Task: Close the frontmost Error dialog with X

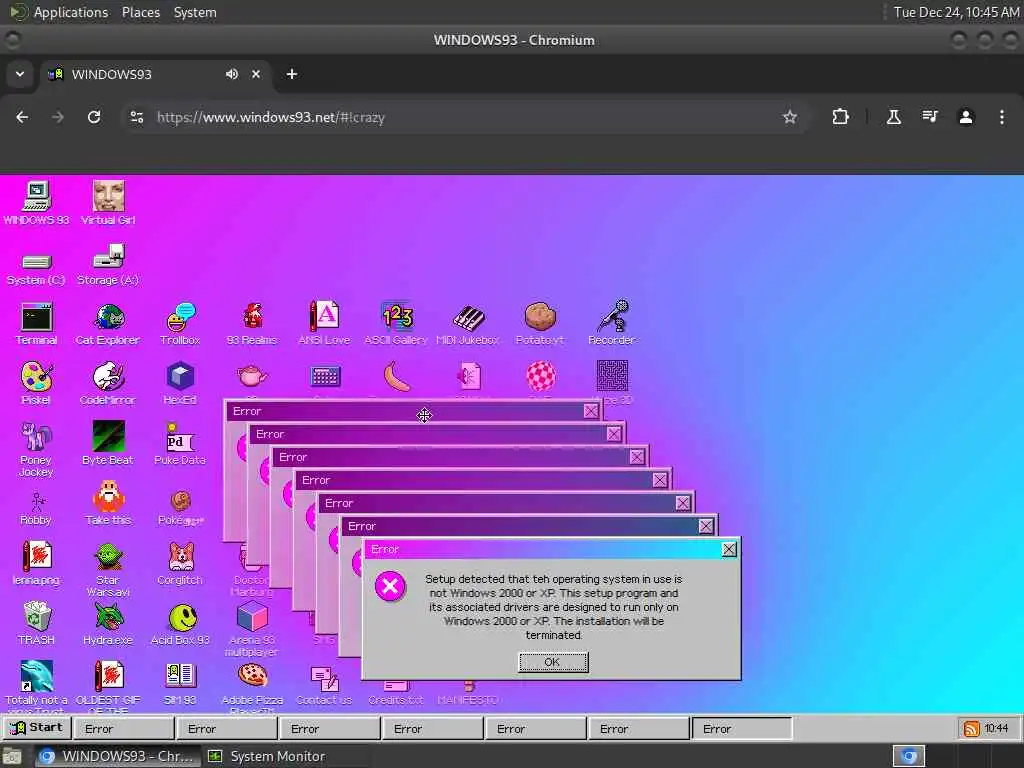Action: tap(729, 549)
